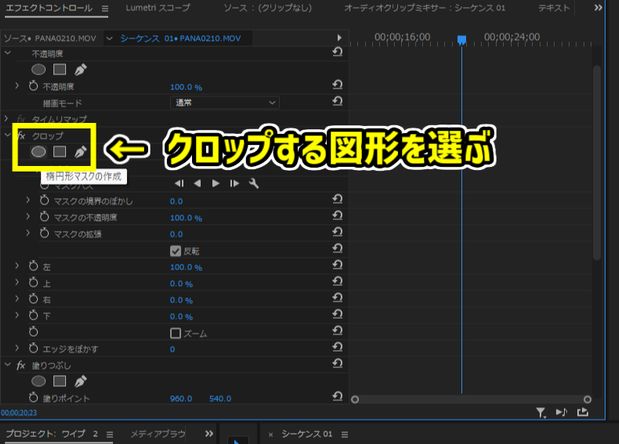Track selected mask backward one frame

pos(179,184)
